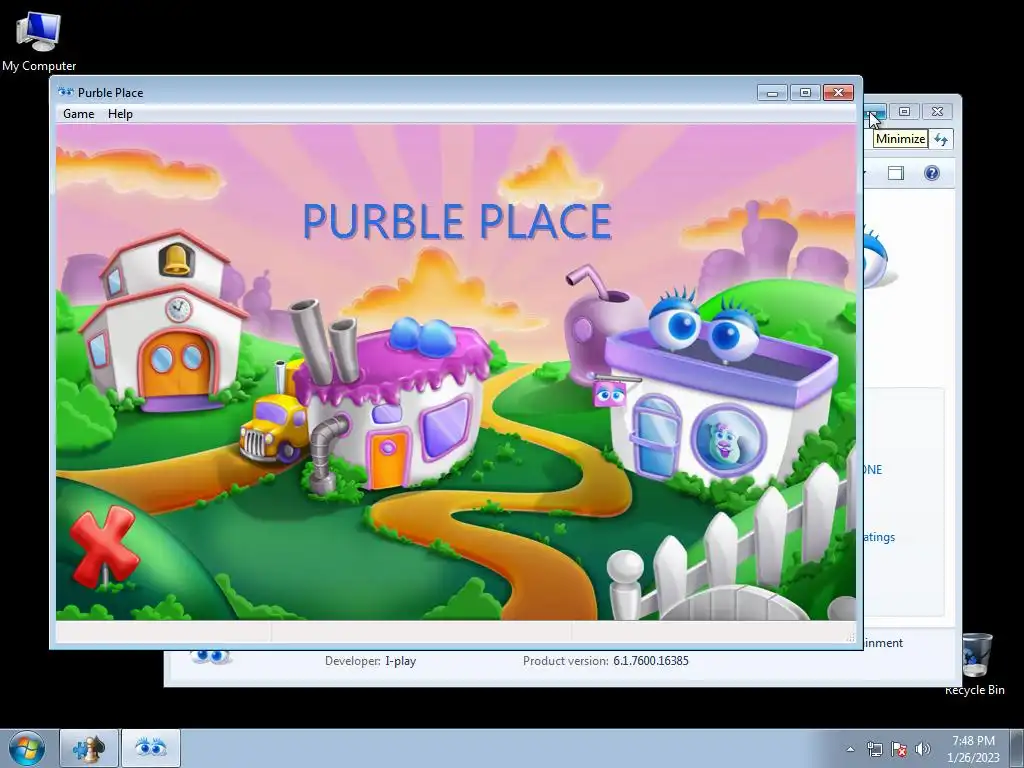Image resolution: width=1024 pixels, height=768 pixels.
Task: Close the background Games Explorer window
Action: (x=938, y=112)
